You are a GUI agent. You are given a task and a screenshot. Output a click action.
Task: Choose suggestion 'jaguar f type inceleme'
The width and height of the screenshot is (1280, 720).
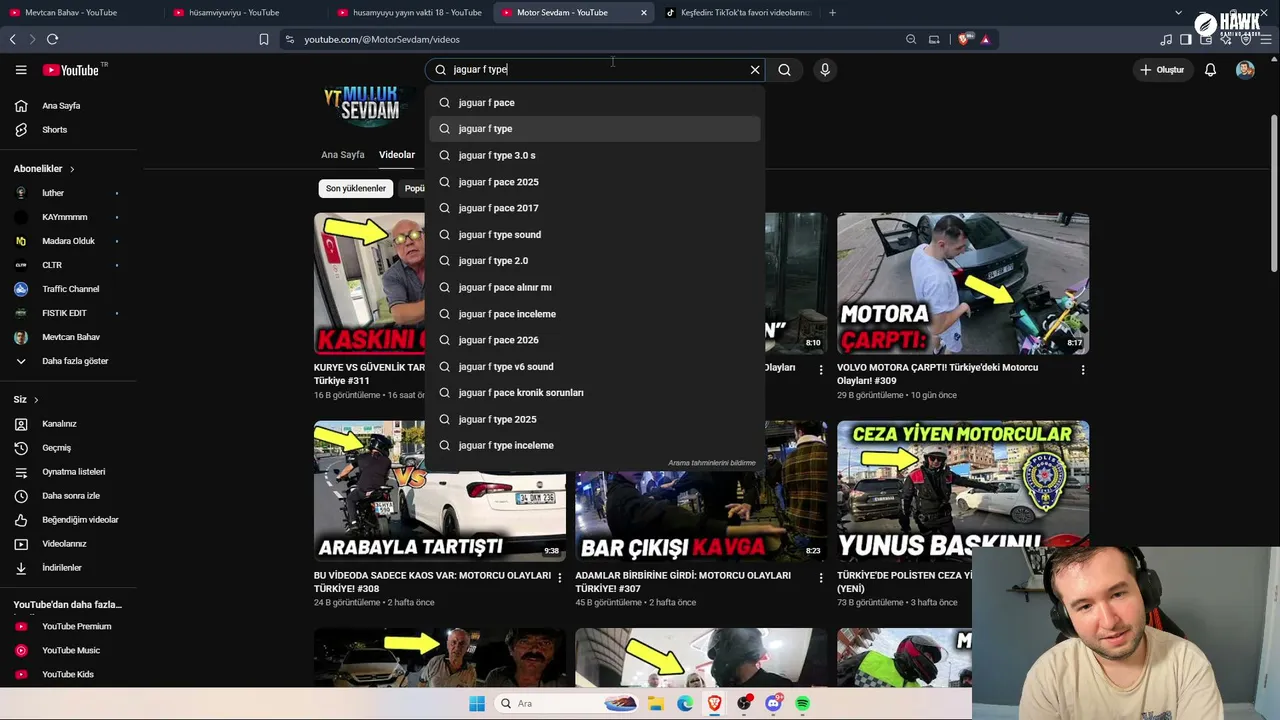coord(595,446)
